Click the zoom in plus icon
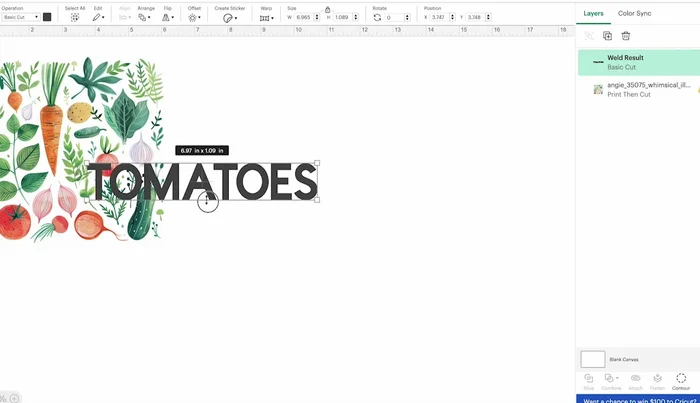The image size is (700, 403). pos(14,398)
